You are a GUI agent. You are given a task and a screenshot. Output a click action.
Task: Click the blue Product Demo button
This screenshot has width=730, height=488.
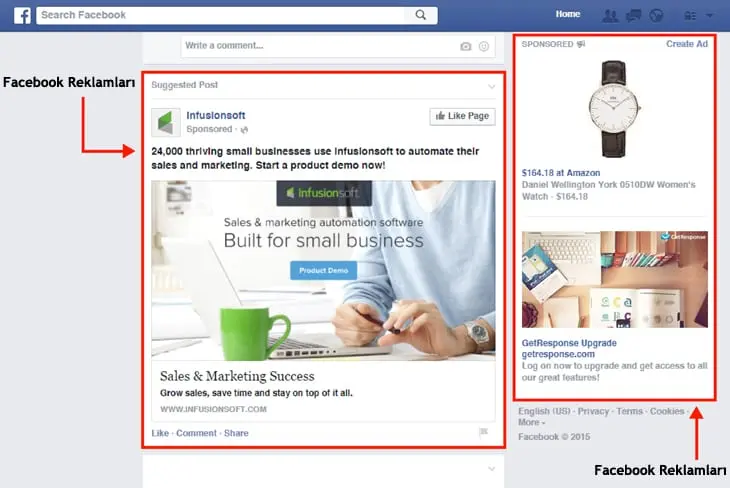click(324, 271)
